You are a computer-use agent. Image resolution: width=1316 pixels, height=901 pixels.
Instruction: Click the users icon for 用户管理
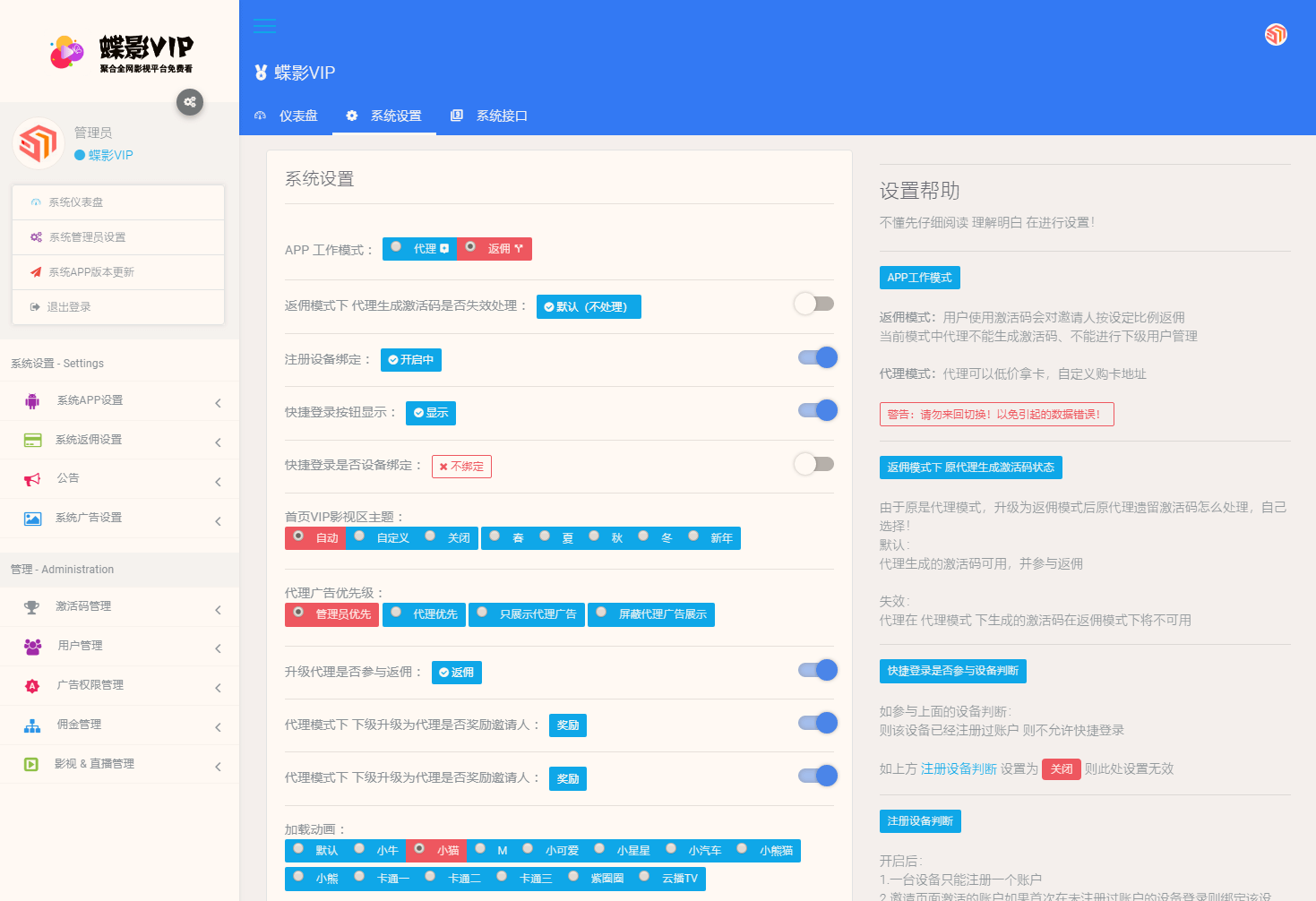32,647
